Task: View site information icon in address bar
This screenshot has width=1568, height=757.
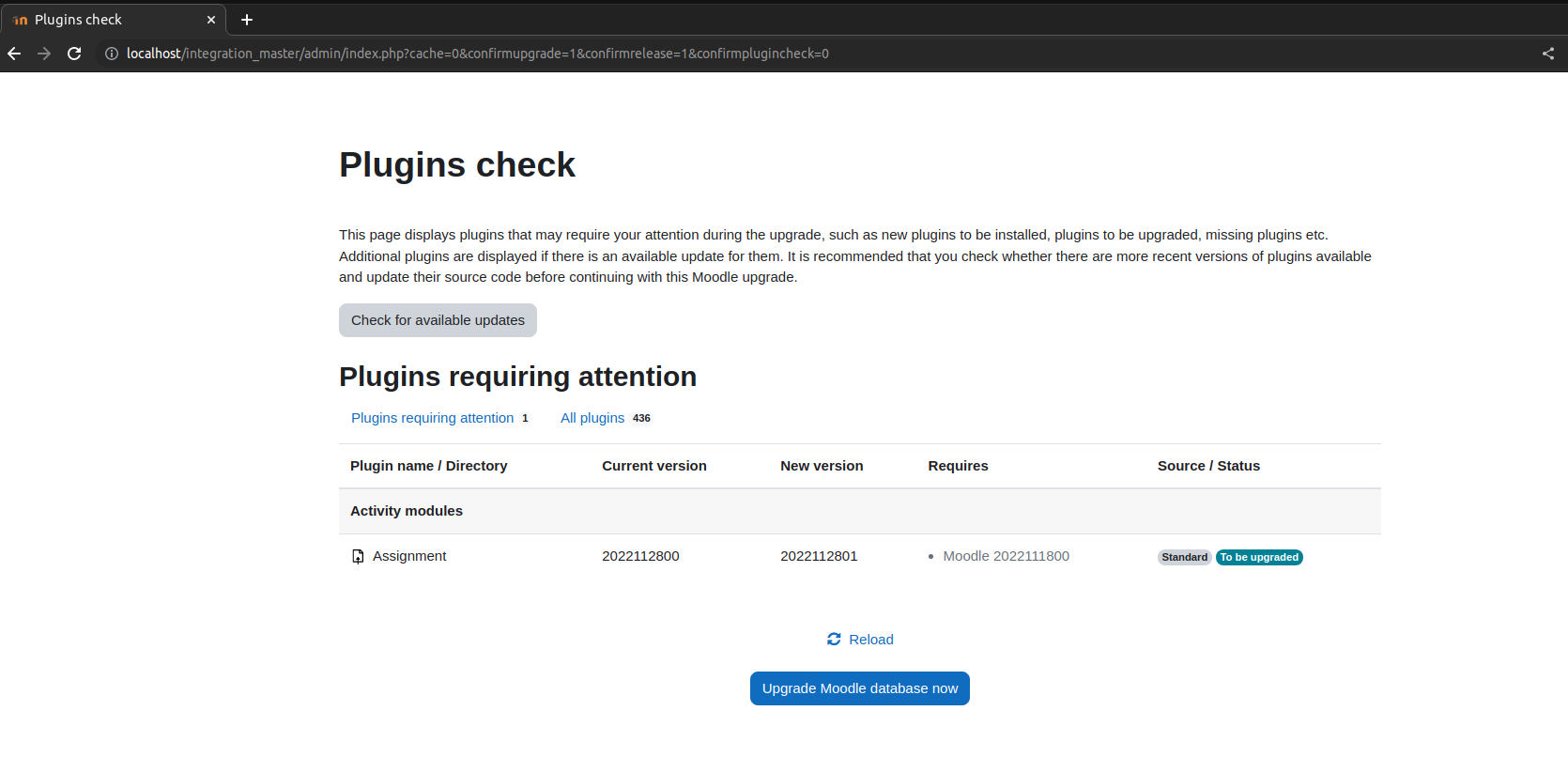Action: point(112,54)
